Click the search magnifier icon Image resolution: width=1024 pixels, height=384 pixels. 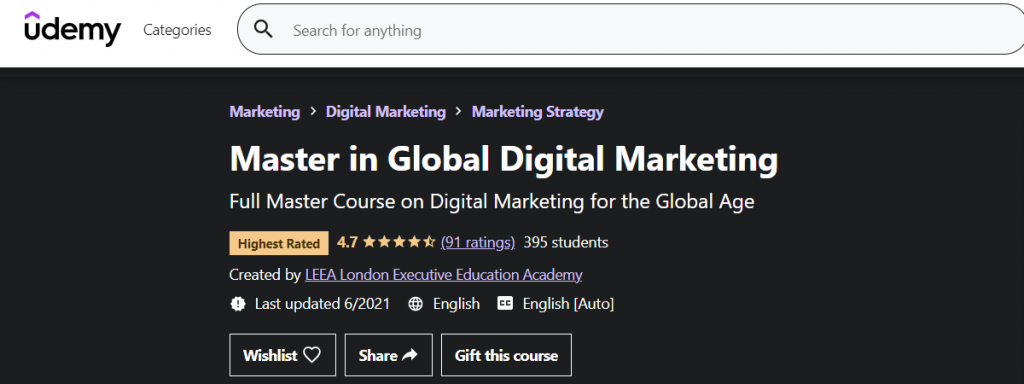click(x=263, y=29)
